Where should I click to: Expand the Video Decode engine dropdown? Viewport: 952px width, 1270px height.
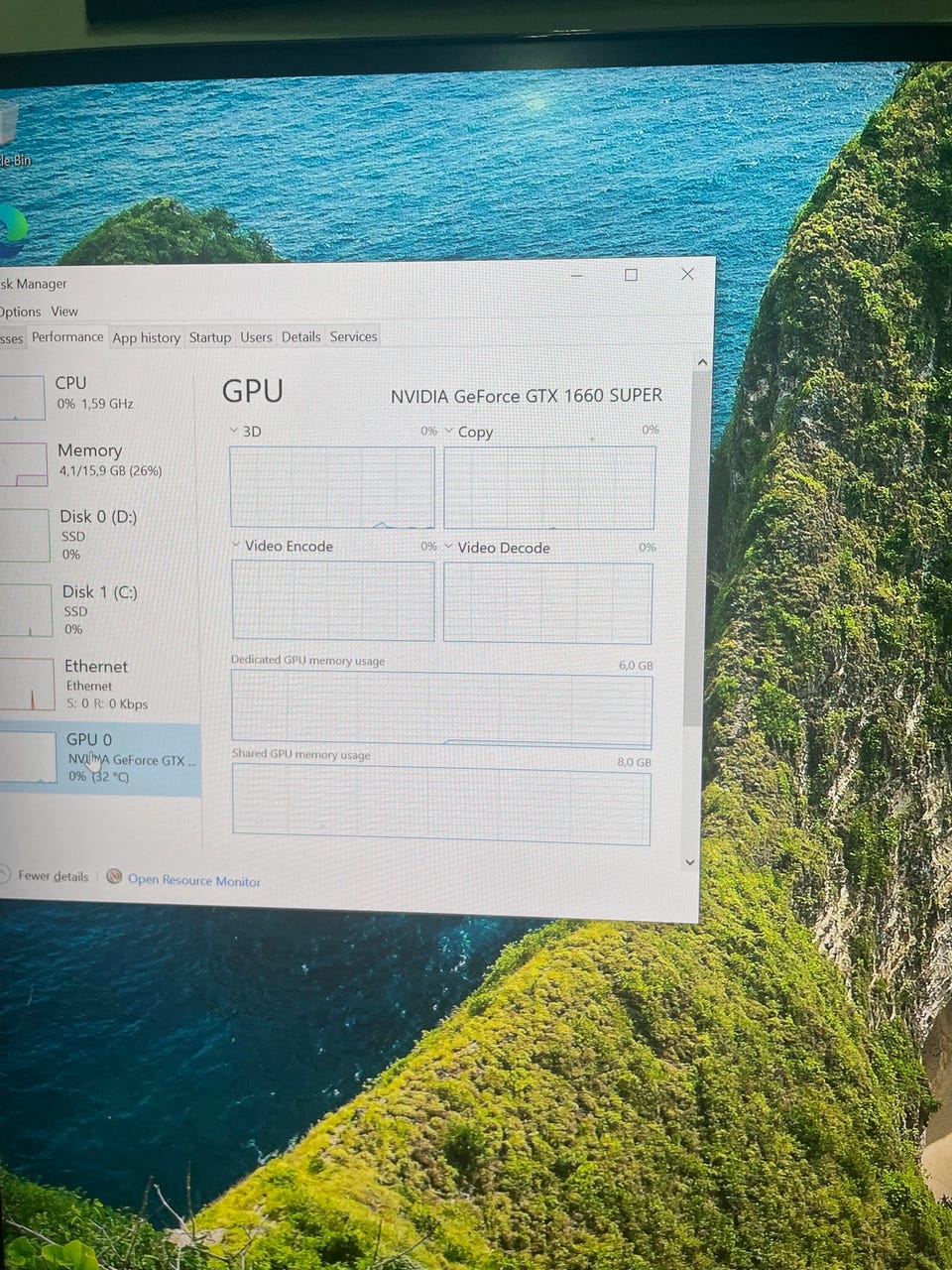pyautogui.click(x=449, y=547)
